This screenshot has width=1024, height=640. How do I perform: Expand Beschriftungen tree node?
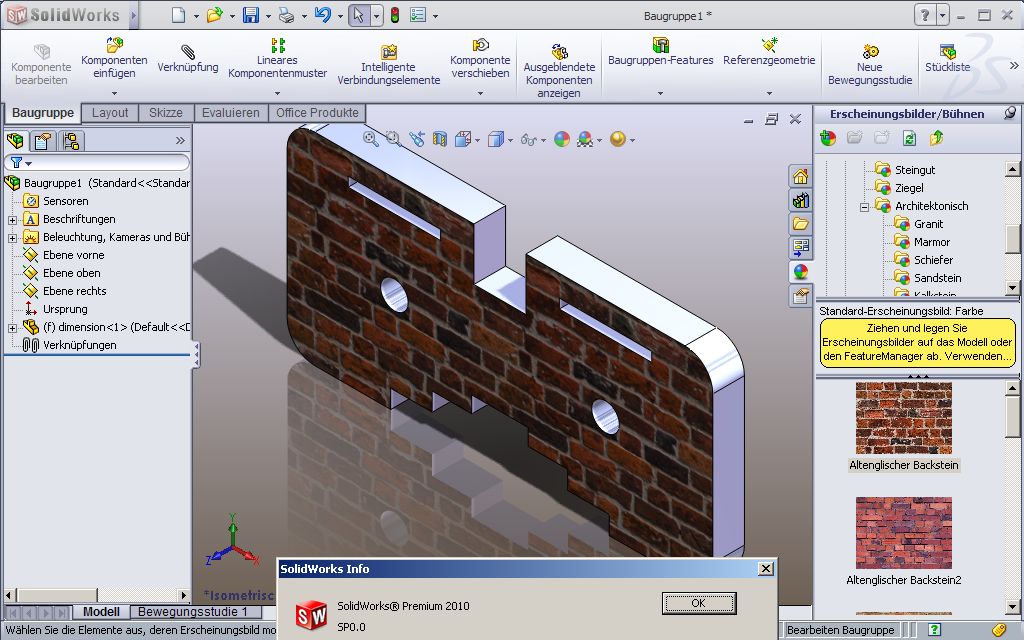click(x=12, y=220)
